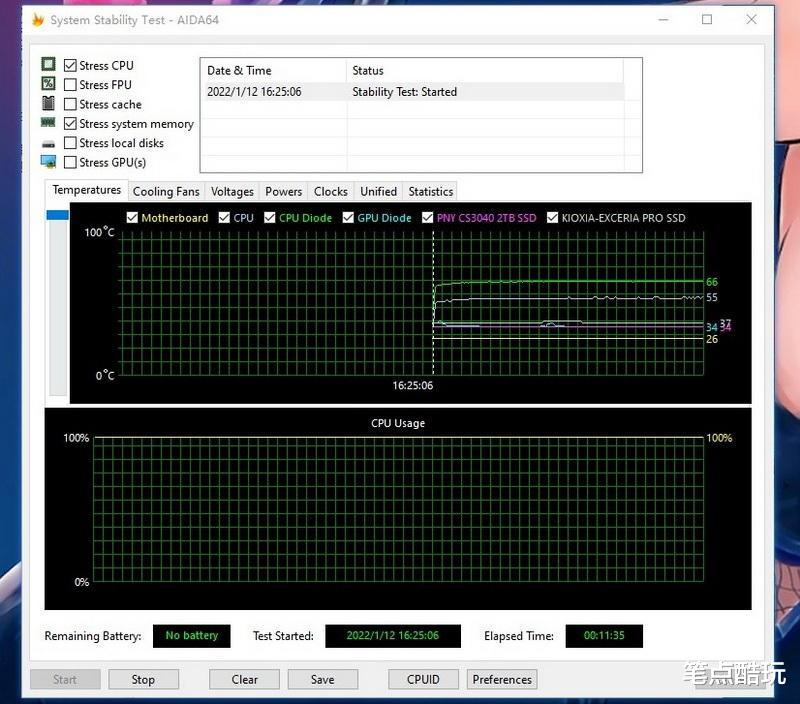The height and width of the screenshot is (704, 800).
Task: Hide the CPU Diode temperature line
Action: [x=270, y=218]
